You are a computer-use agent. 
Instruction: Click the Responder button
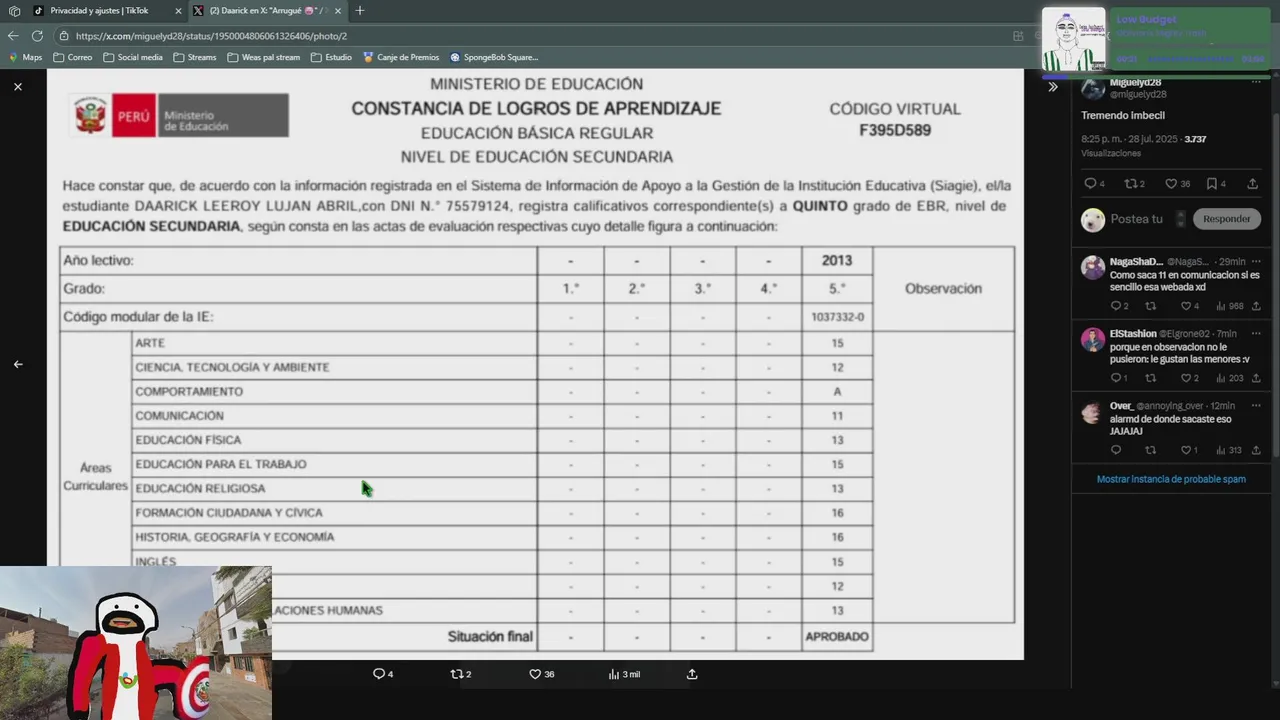pos(1226,219)
